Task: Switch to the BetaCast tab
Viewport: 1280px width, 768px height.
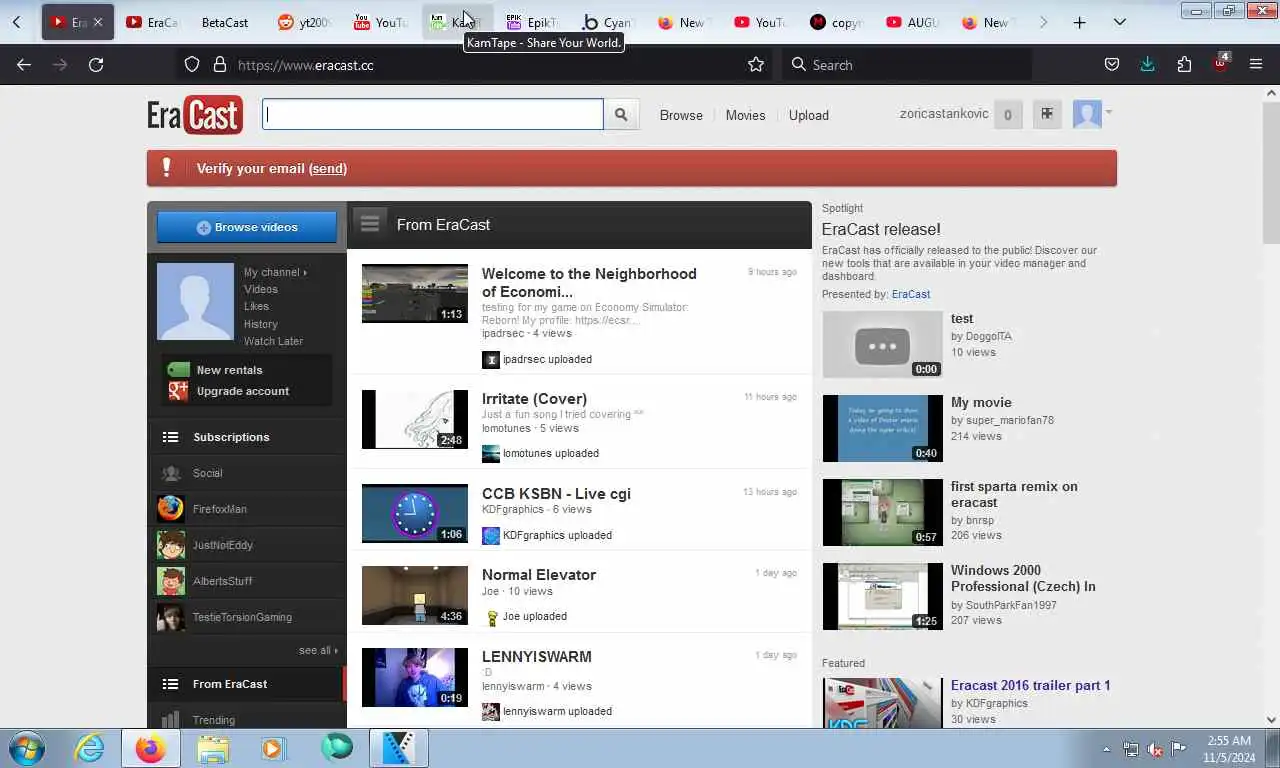Action: 224,22
